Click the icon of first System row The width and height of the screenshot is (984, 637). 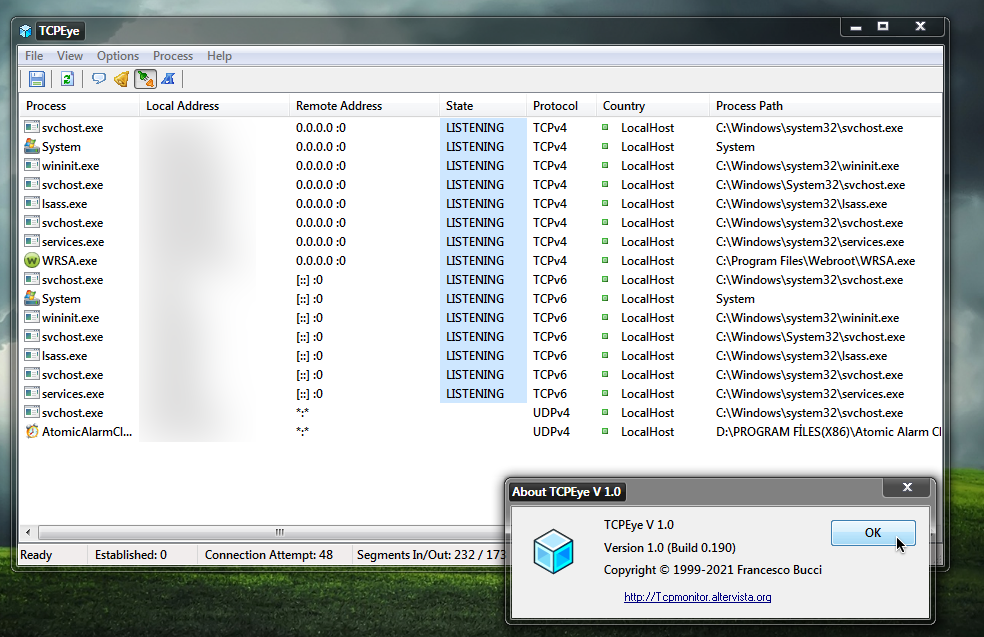[31, 146]
